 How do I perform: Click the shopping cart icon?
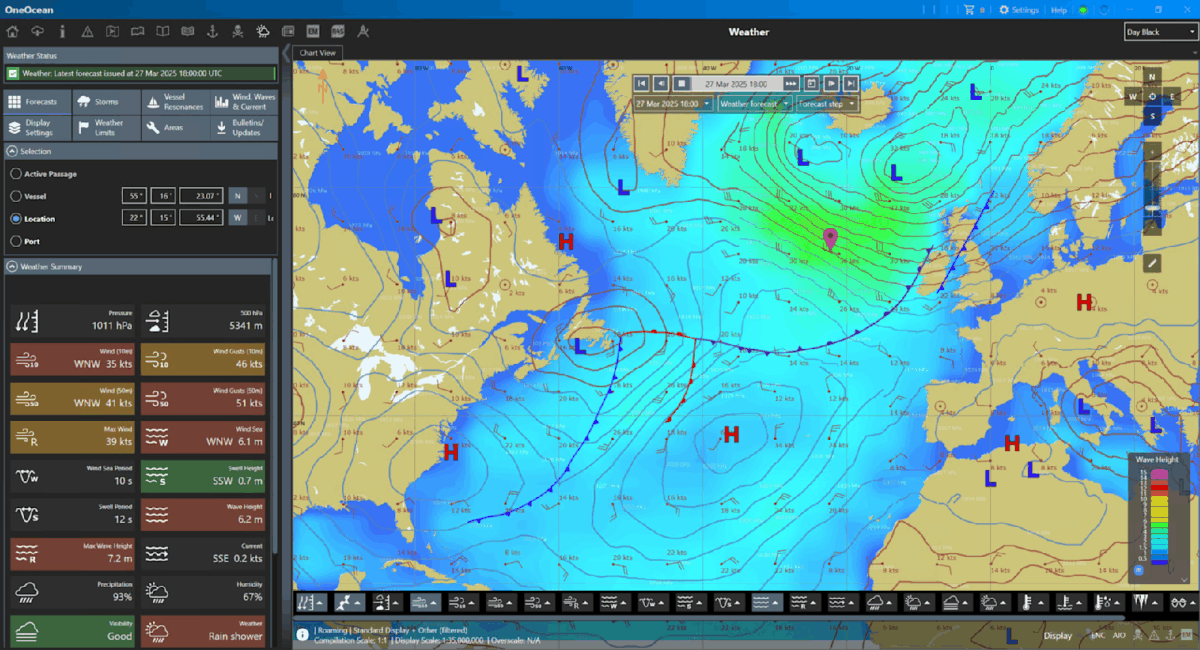968,10
